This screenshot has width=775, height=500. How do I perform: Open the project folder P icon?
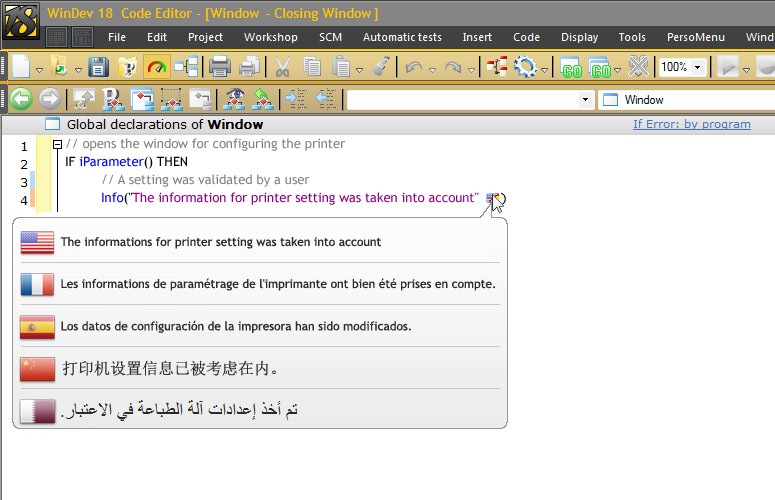[x=128, y=67]
